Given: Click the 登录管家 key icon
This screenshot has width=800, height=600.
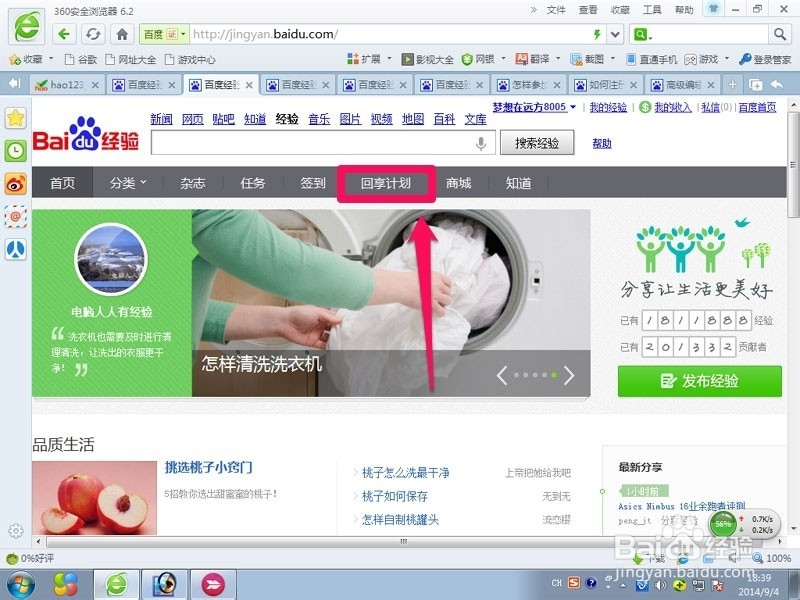Looking at the screenshot, I should (765, 59).
